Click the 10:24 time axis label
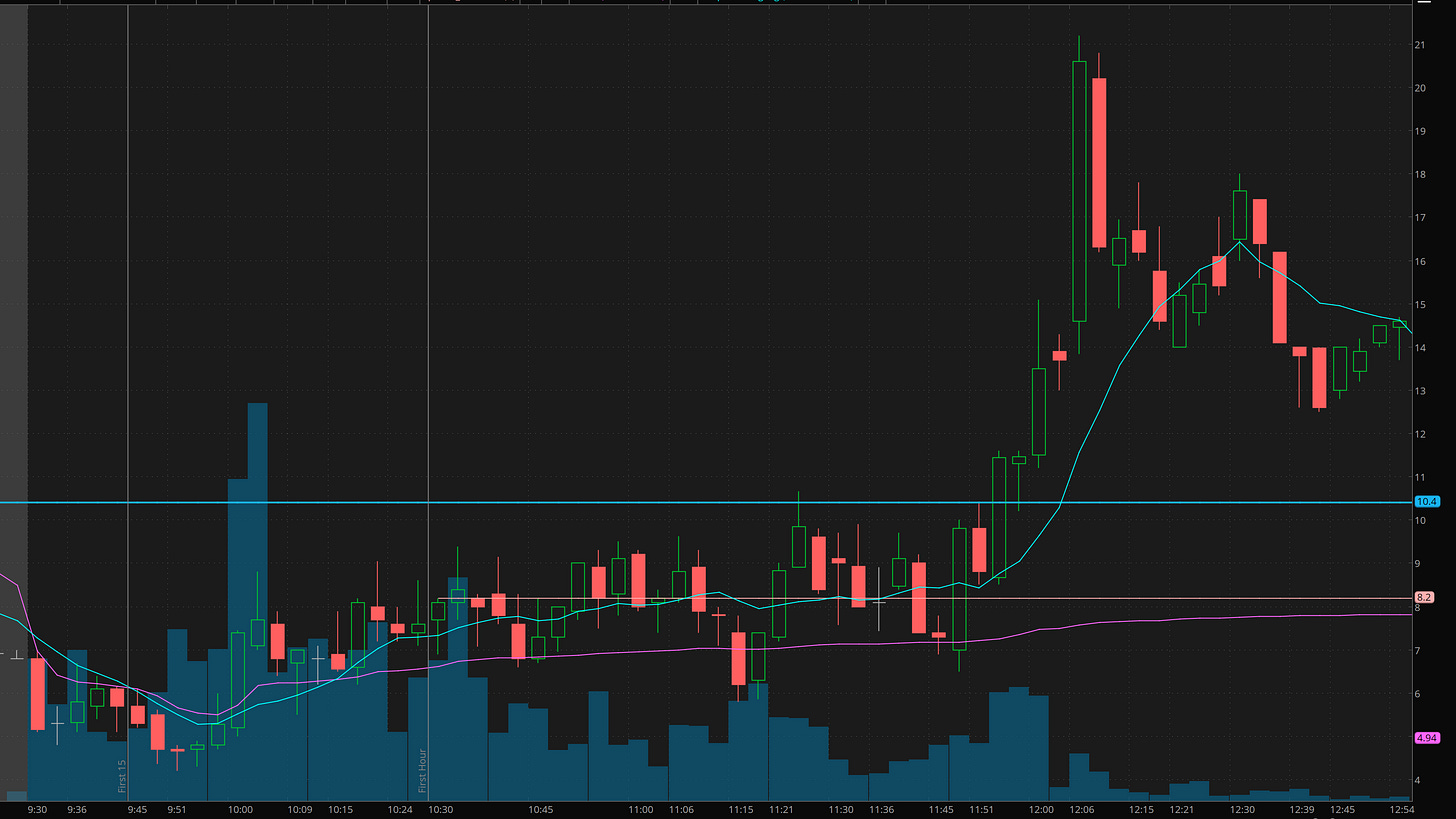Screen dimensions: 1456x819 (x=400, y=810)
